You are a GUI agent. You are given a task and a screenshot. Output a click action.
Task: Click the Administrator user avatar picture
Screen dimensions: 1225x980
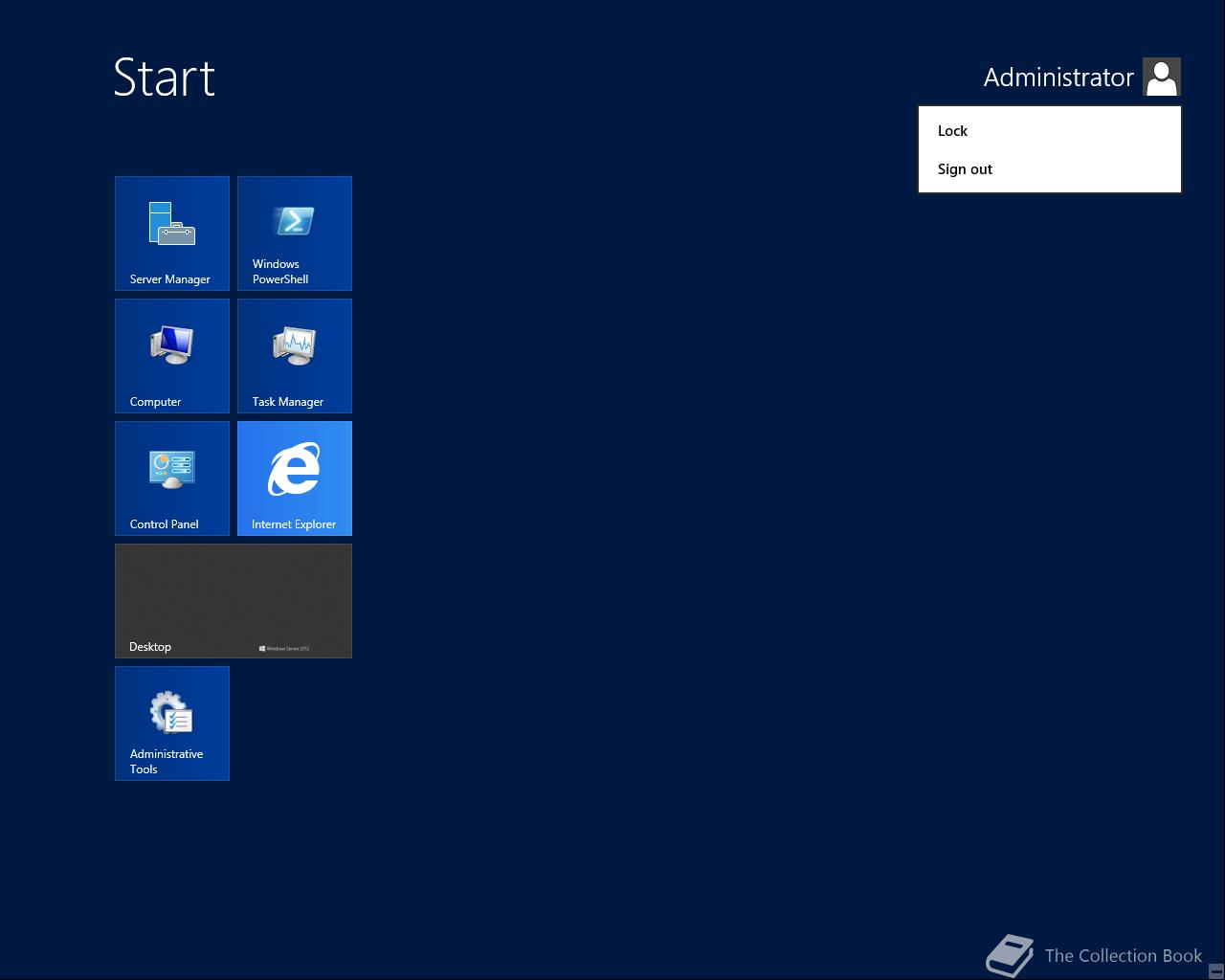click(1162, 77)
